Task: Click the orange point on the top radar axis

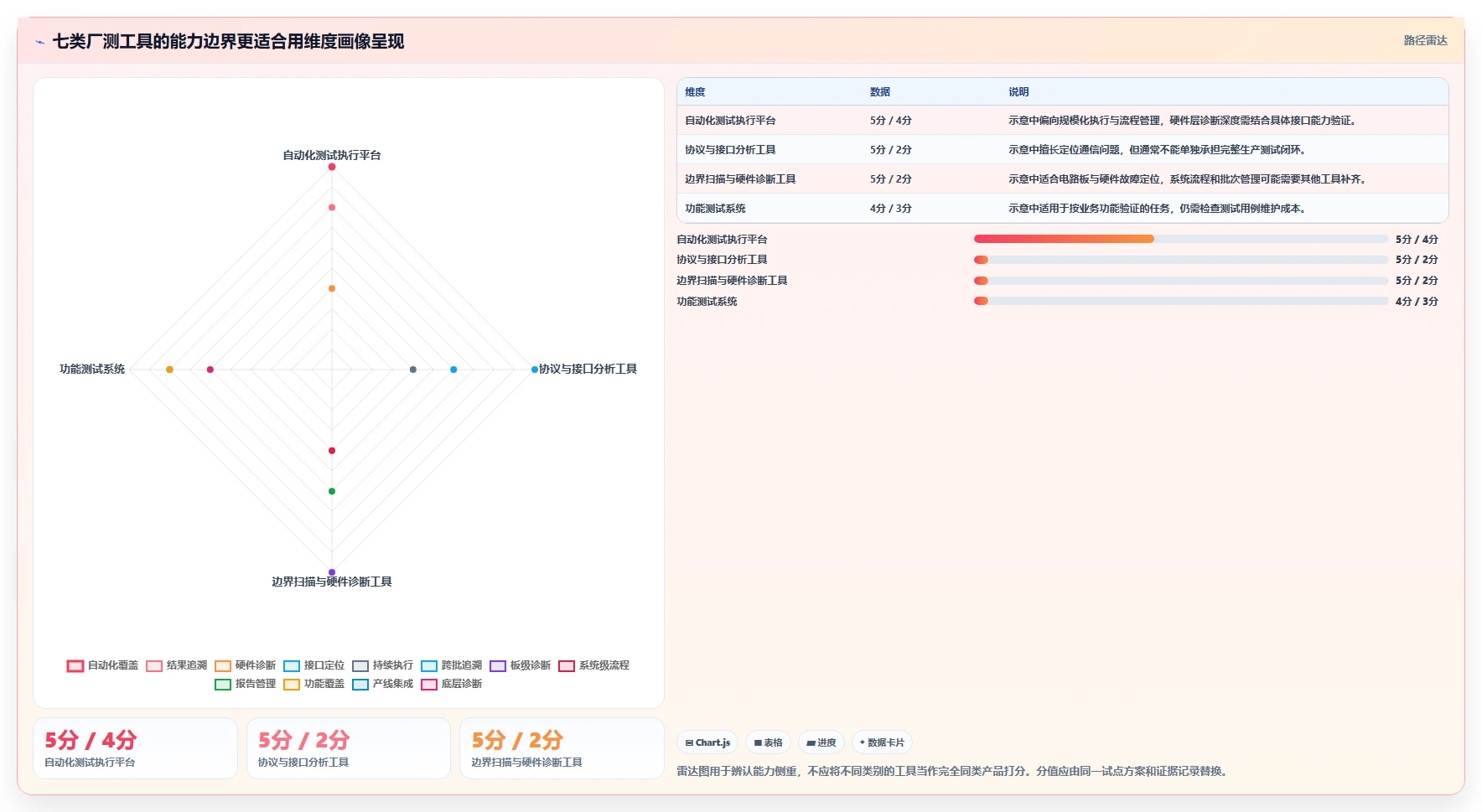Action: coord(332,288)
